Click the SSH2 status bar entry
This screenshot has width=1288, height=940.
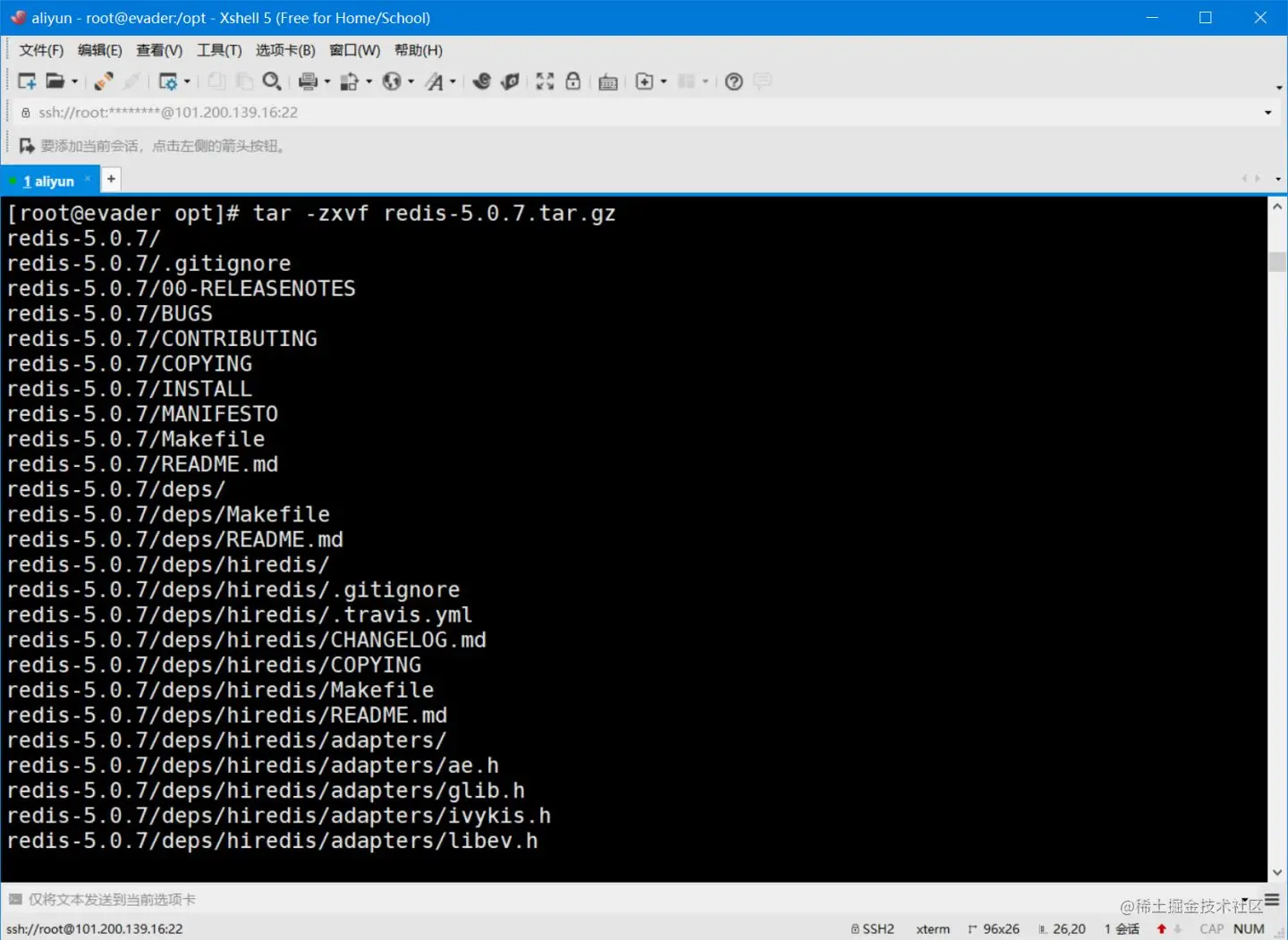click(x=873, y=929)
